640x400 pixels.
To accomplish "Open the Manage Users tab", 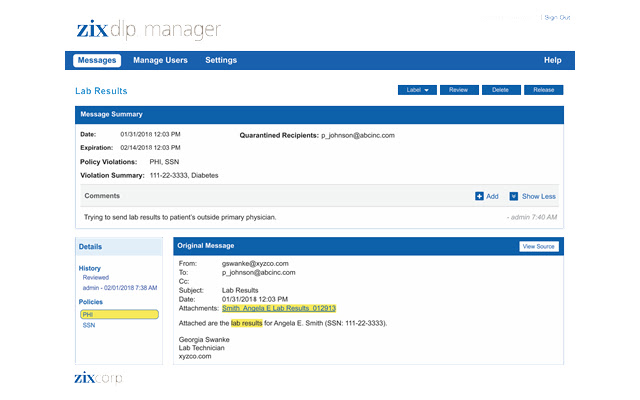I will click(160, 60).
